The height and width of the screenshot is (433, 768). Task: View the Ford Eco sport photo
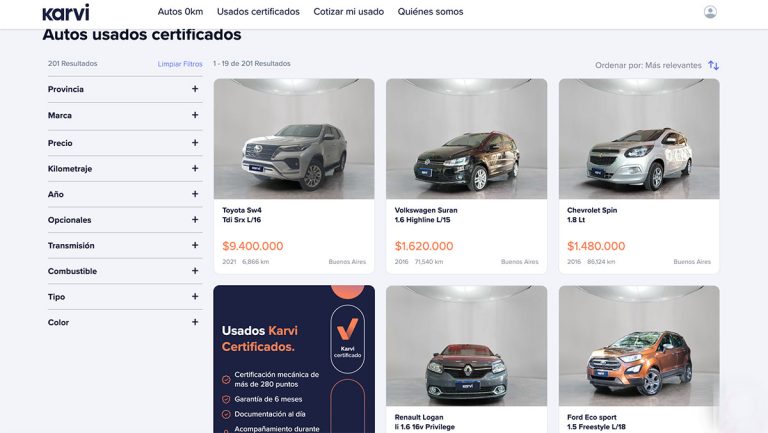pyautogui.click(x=639, y=346)
